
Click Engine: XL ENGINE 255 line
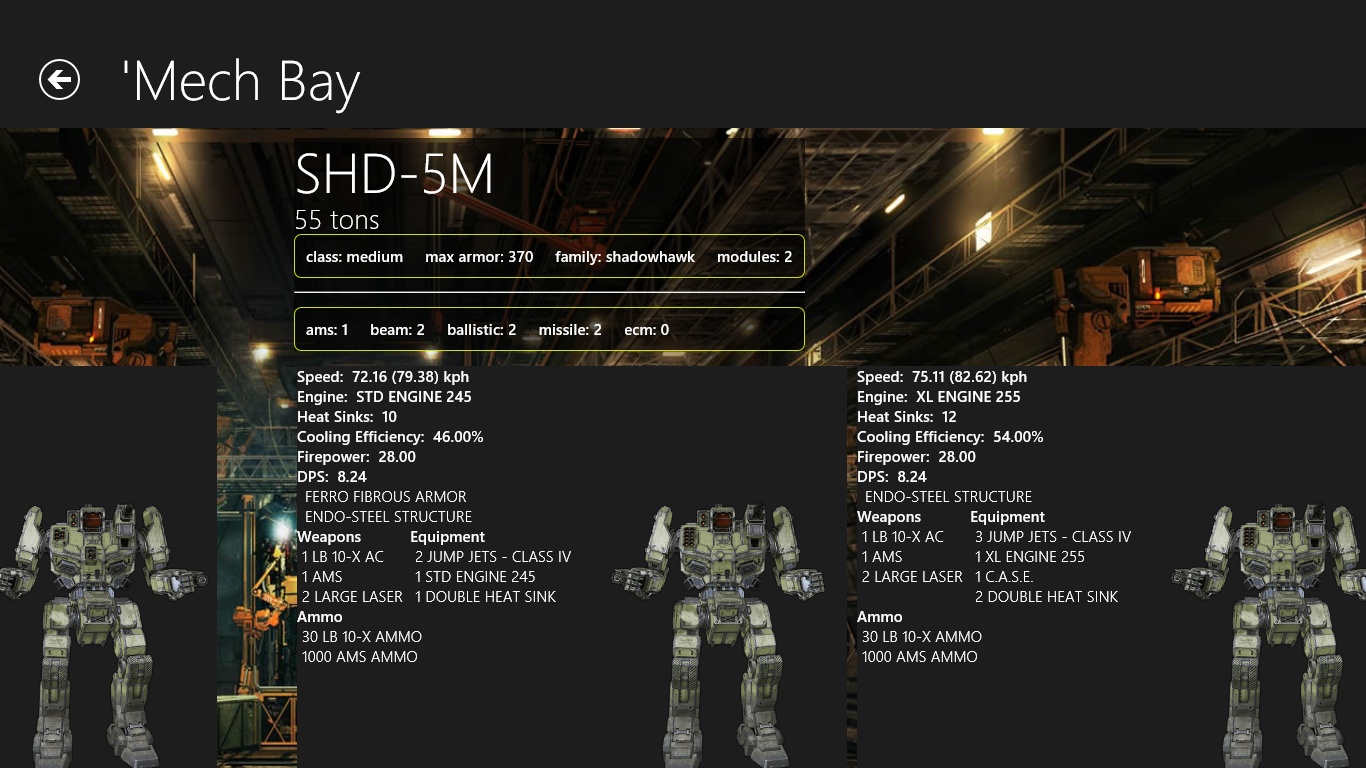939,397
